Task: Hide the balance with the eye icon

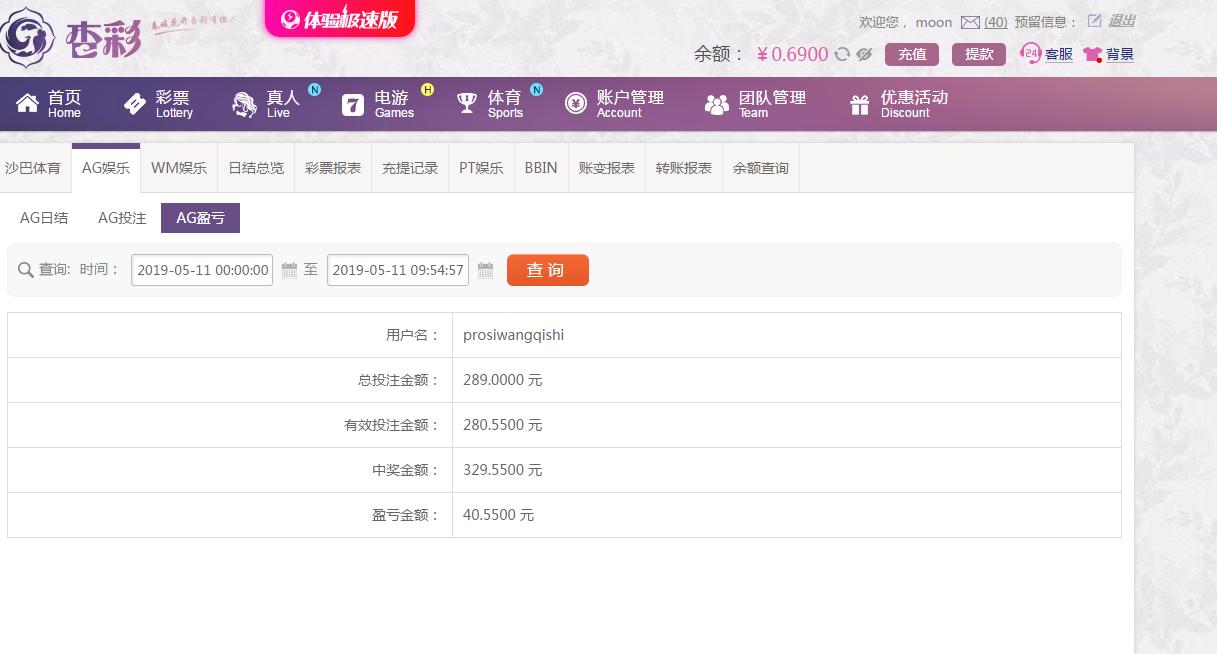Action: point(865,54)
